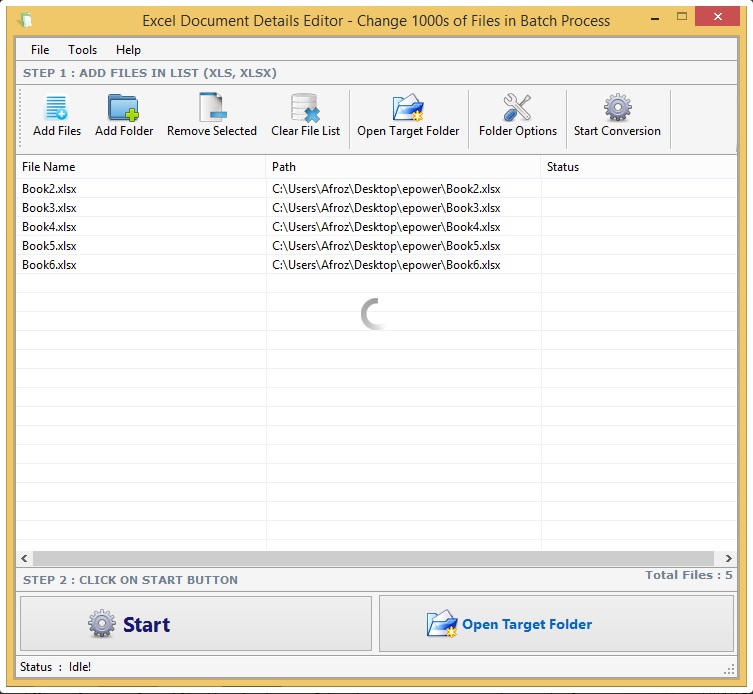Click the app icon in title bar
This screenshot has width=753, height=694.
click(26, 20)
